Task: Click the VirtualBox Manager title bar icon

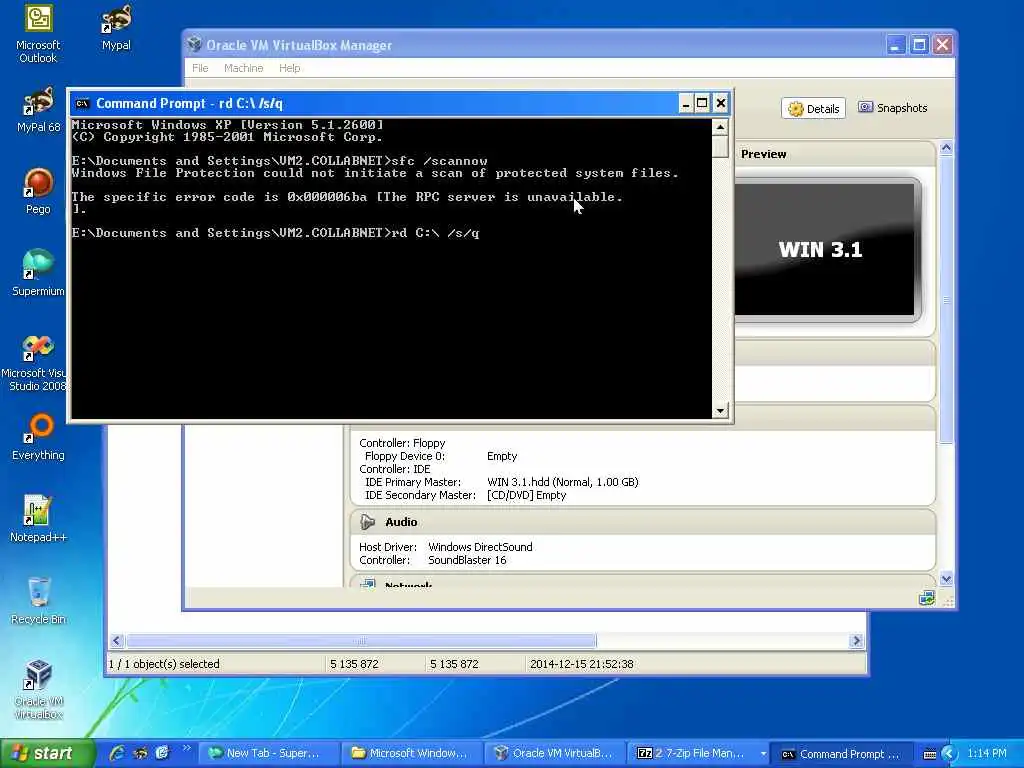Action: click(x=194, y=44)
